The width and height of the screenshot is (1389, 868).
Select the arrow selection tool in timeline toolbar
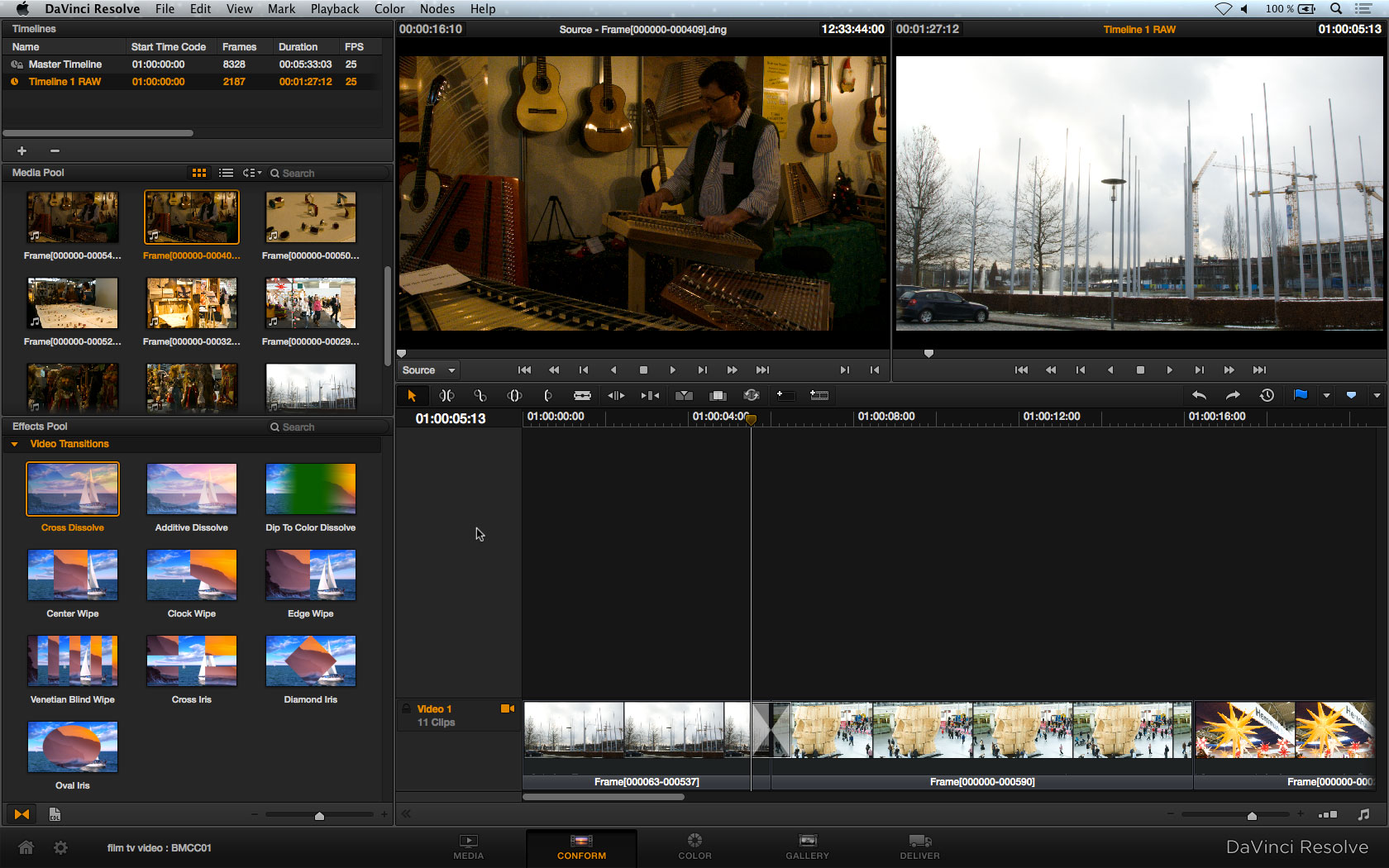412,396
